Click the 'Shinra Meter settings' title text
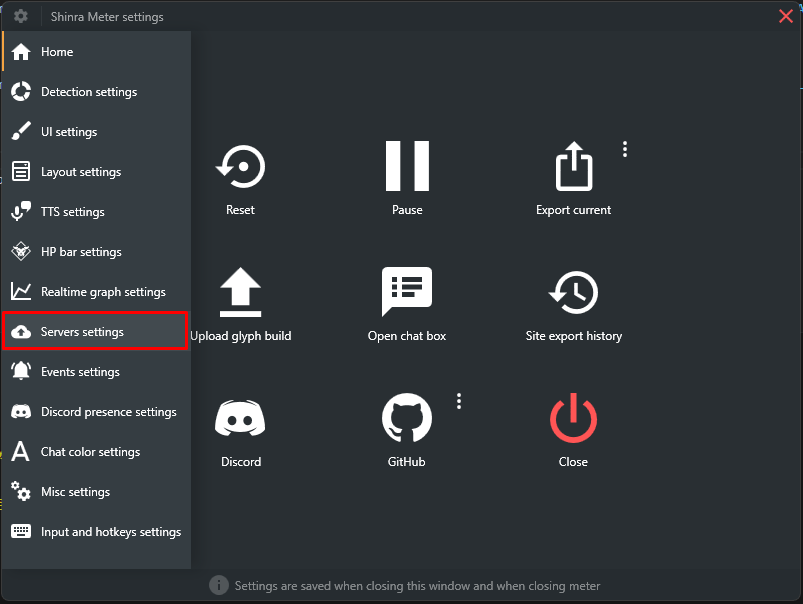 point(107,16)
